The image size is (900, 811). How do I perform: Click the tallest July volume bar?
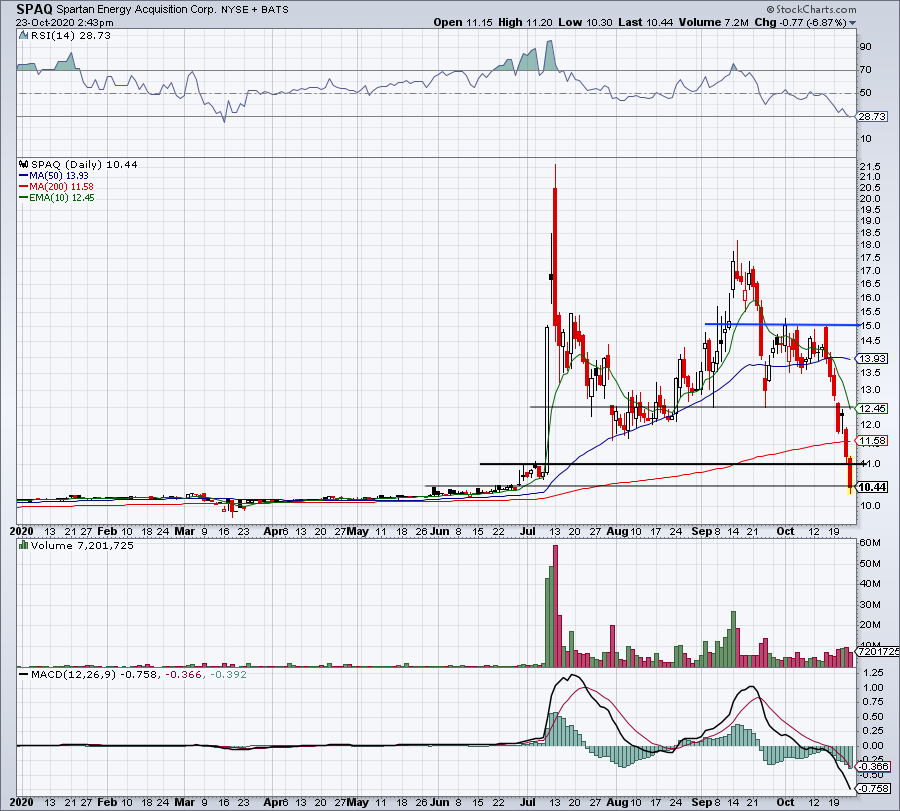555,606
